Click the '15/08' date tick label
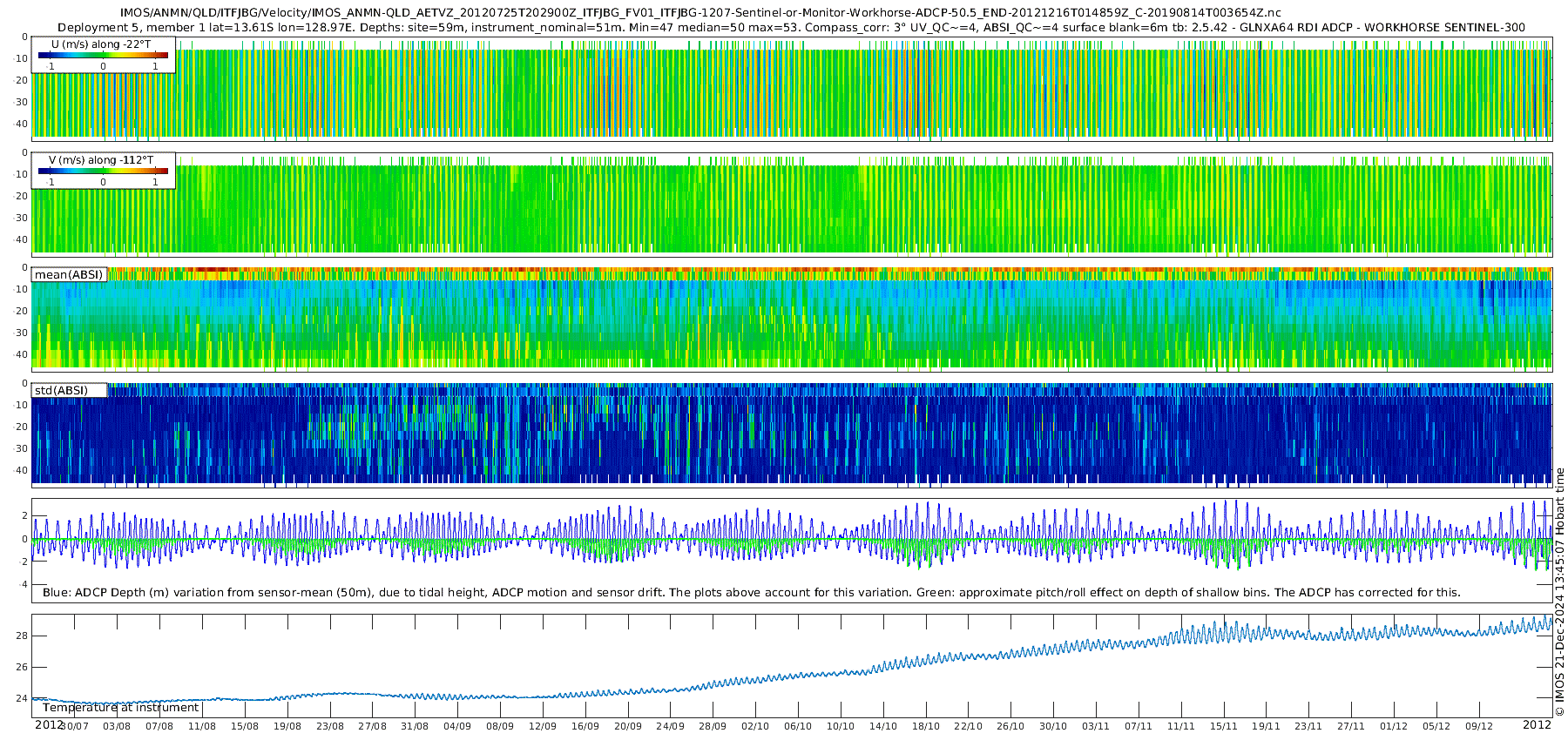Screen dimensions: 1568x740 (245, 726)
